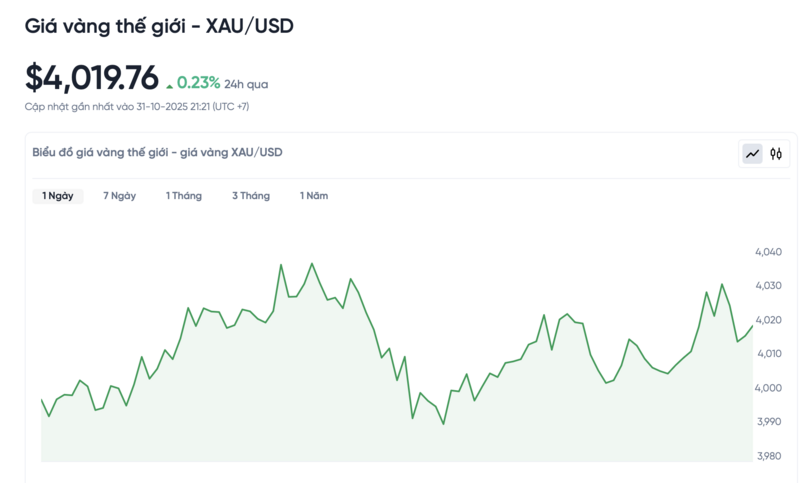Show the 1 Tháng chart range
Screen dimensions: 800x483
(184, 196)
